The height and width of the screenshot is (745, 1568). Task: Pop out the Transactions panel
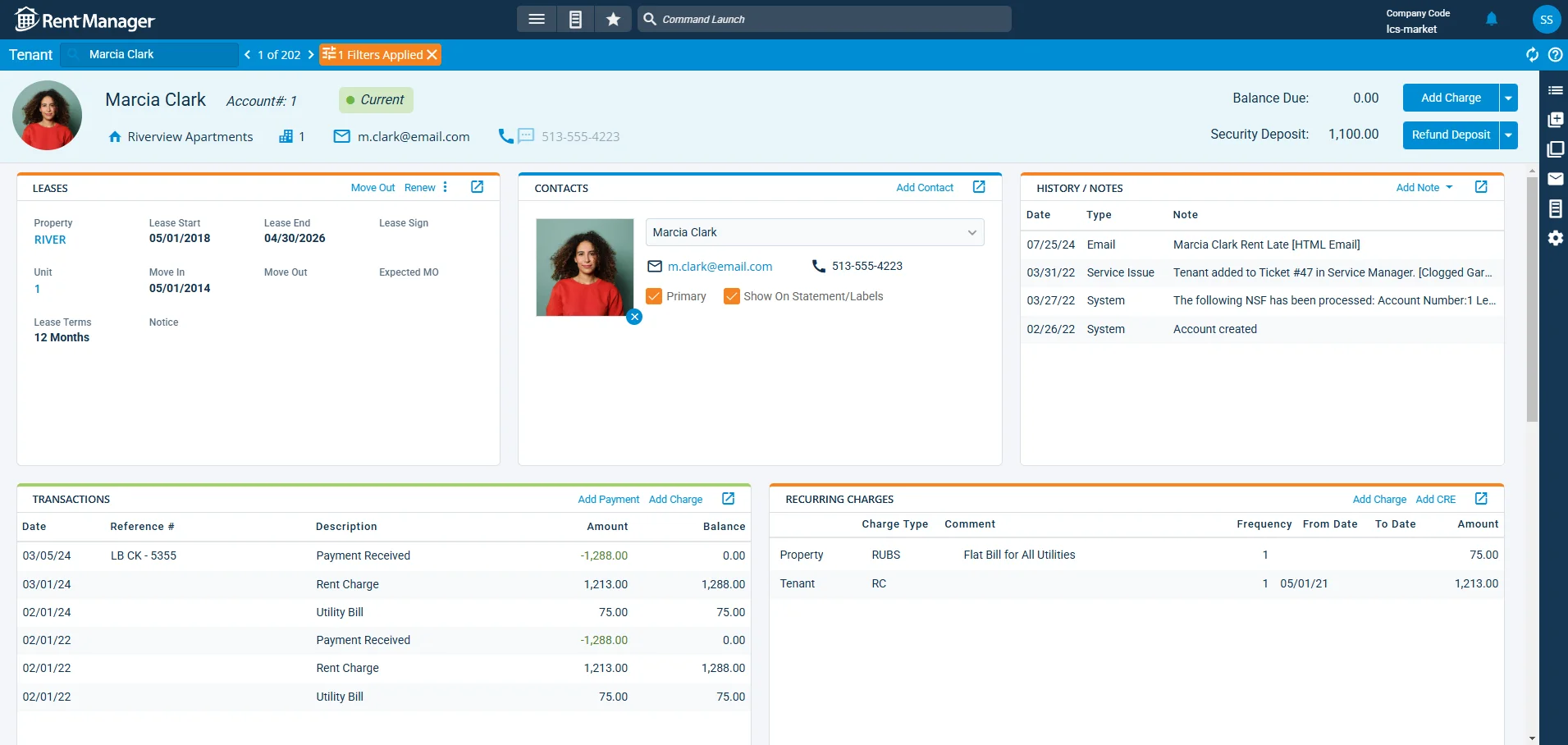pos(727,498)
